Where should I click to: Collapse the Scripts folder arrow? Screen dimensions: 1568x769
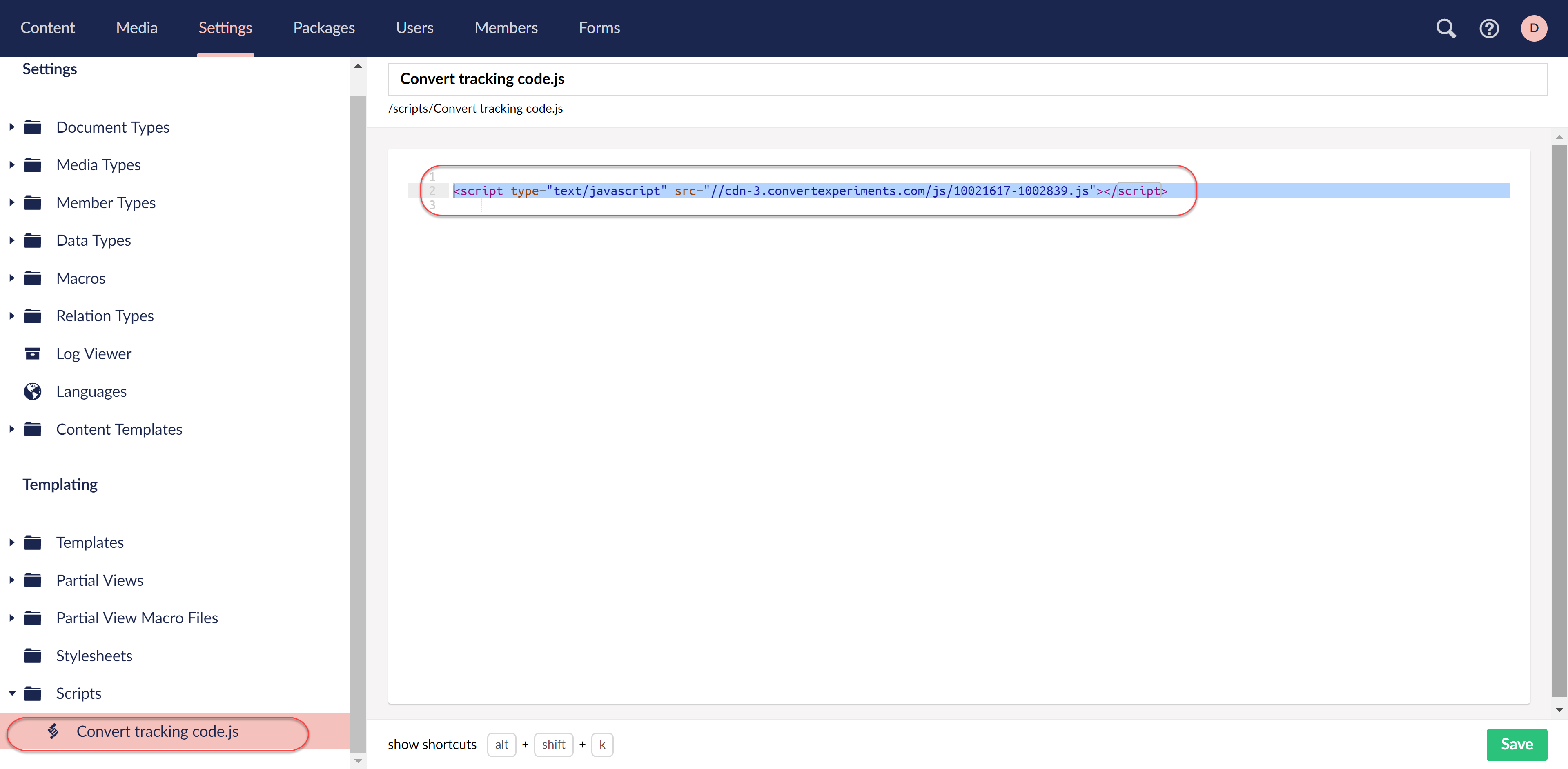tap(11, 693)
